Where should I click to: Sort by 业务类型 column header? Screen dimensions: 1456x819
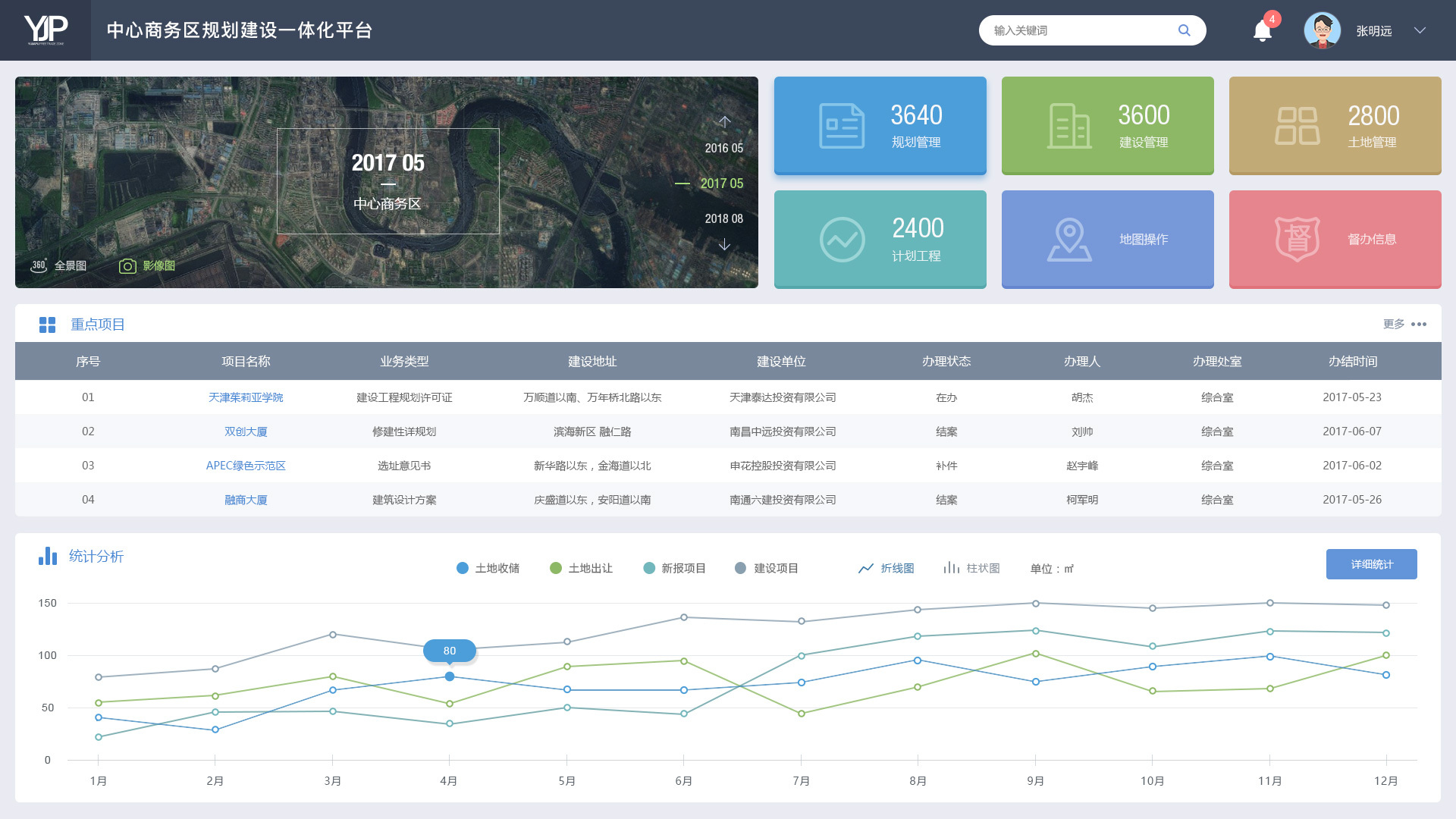(404, 362)
